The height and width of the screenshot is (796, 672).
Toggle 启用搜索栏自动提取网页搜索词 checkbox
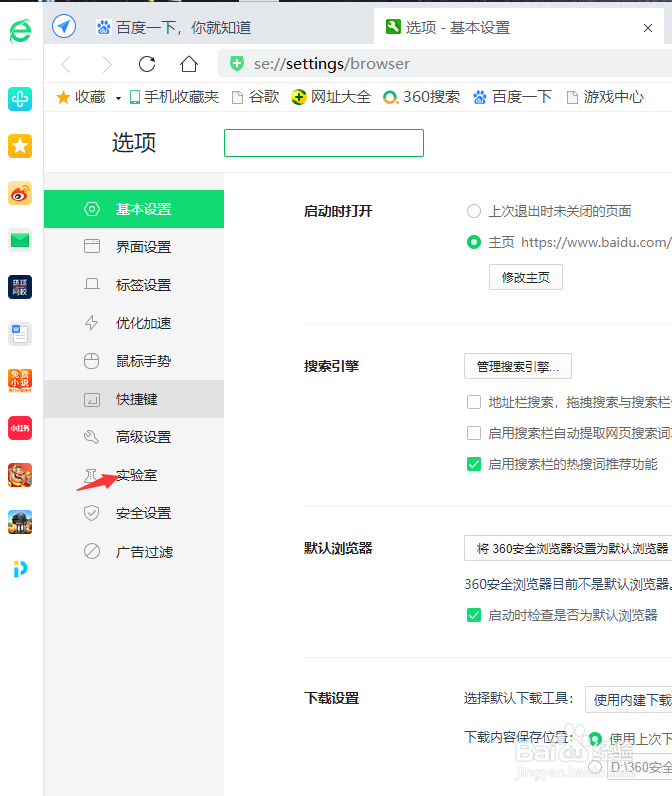coord(474,433)
